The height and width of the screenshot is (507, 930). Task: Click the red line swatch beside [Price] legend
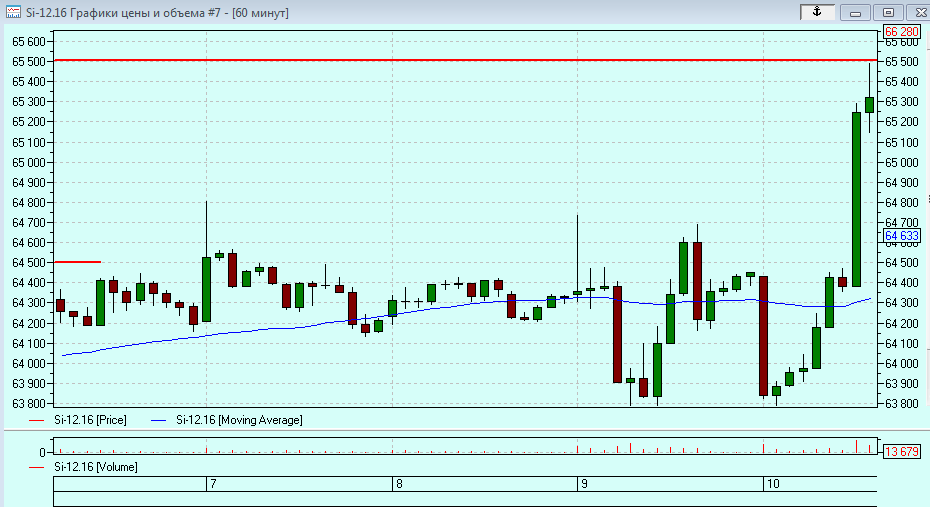coord(37,420)
